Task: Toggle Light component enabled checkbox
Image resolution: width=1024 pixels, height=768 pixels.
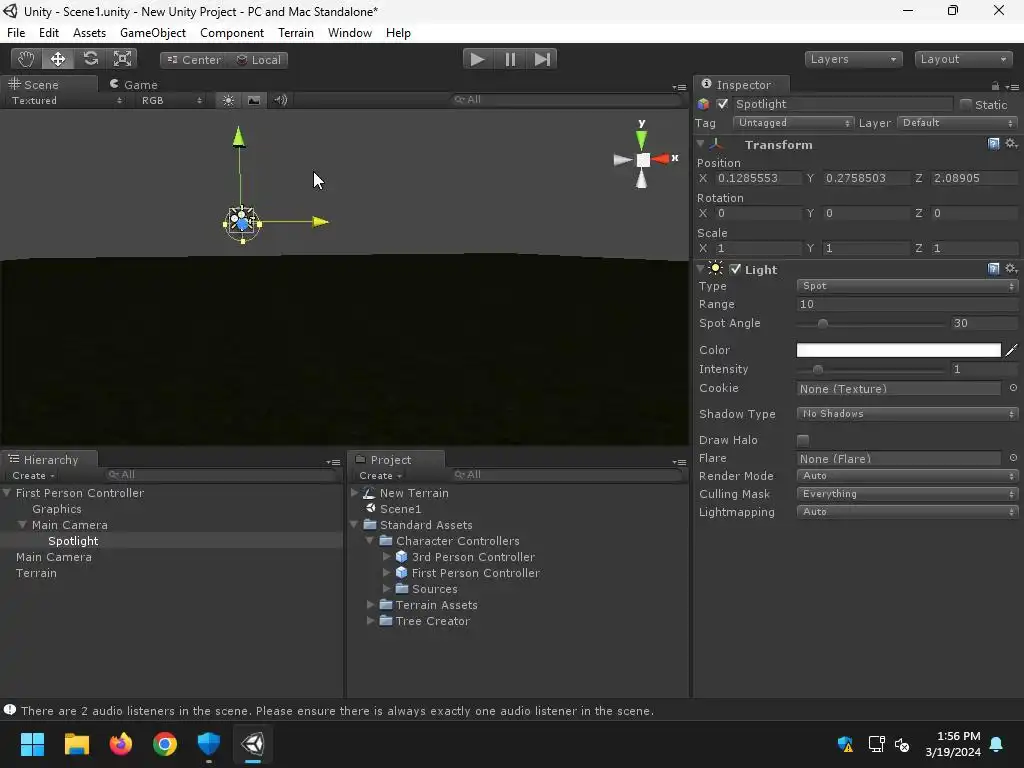Action: coord(735,268)
